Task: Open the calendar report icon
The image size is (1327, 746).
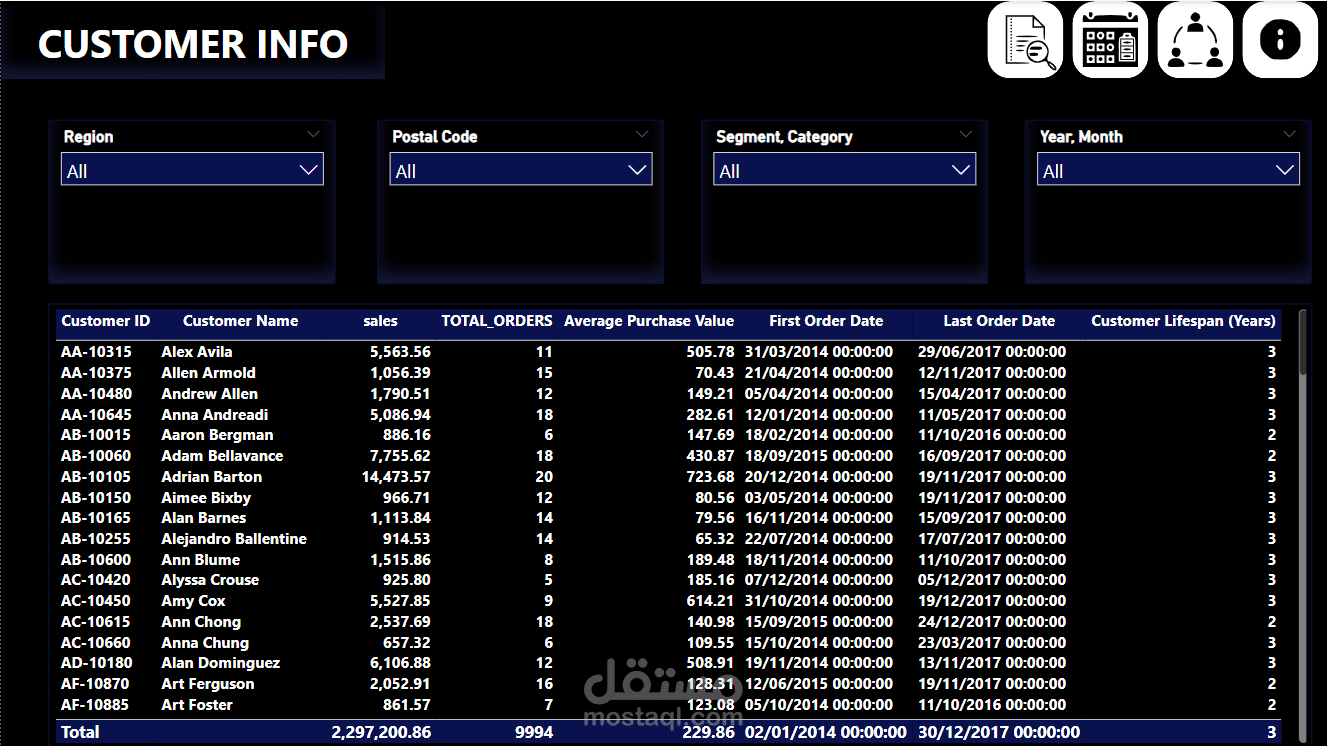Action: (1110, 40)
